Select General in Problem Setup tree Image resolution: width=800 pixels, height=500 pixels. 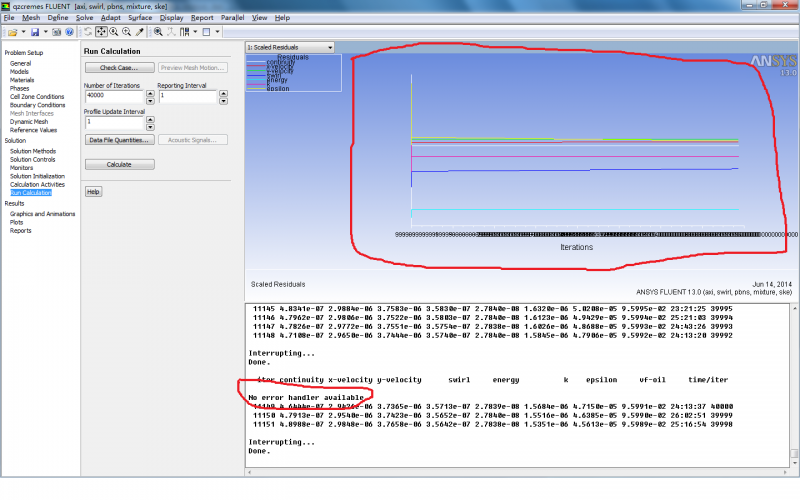point(20,63)
